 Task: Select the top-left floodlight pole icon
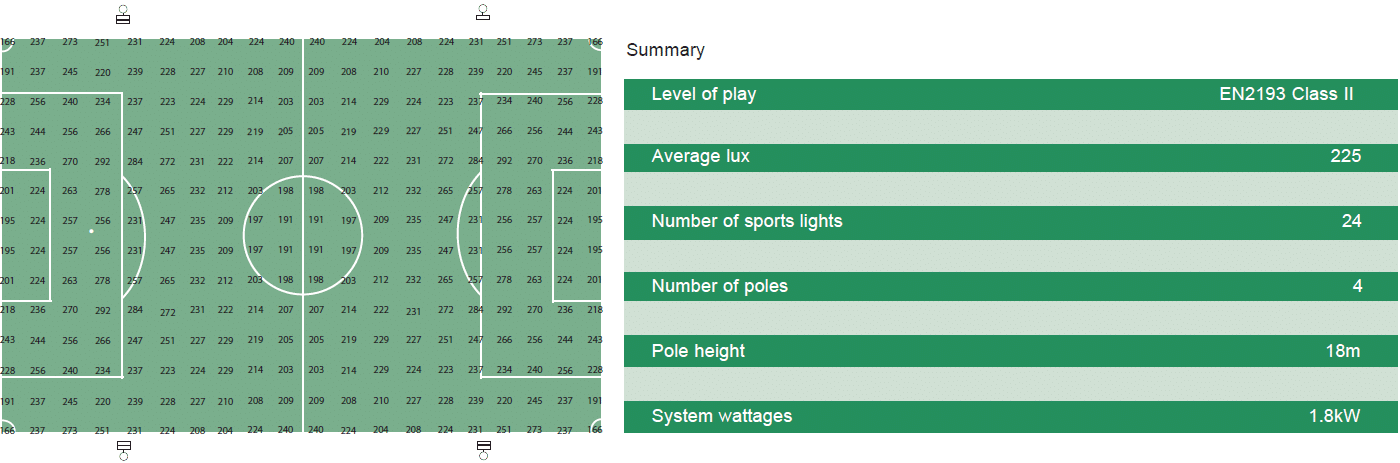123,15
